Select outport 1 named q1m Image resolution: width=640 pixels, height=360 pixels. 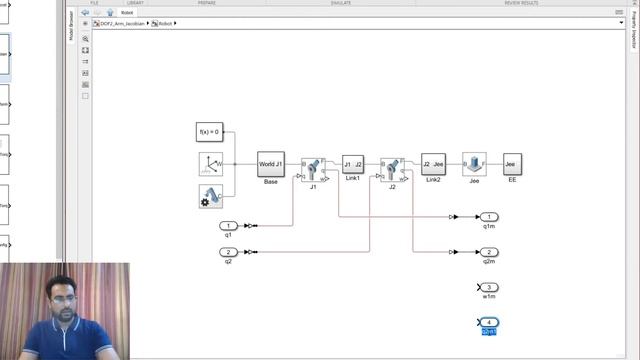coord(489,217)
